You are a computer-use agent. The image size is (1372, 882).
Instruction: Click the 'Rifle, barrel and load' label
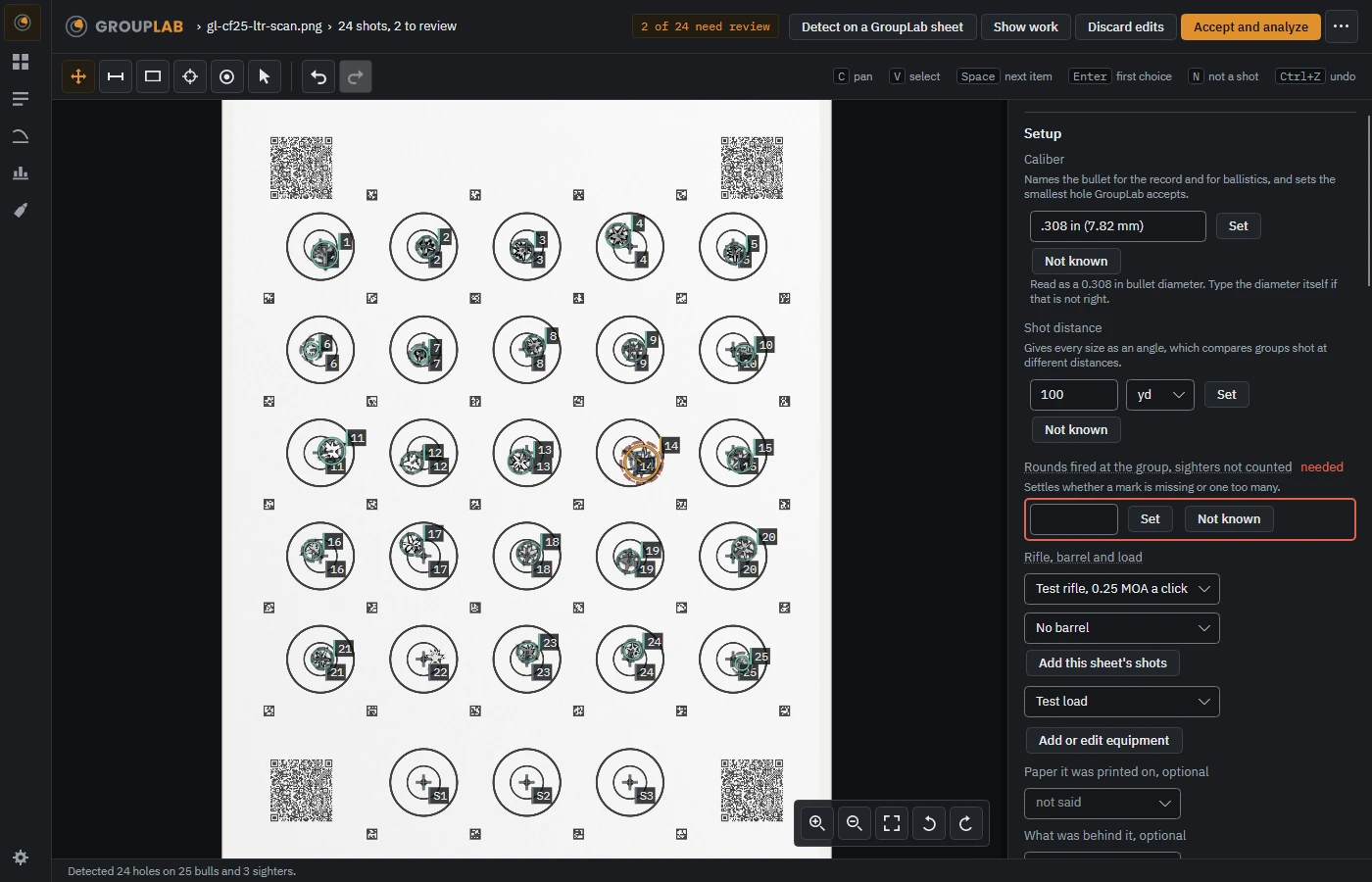(1083, 558)
